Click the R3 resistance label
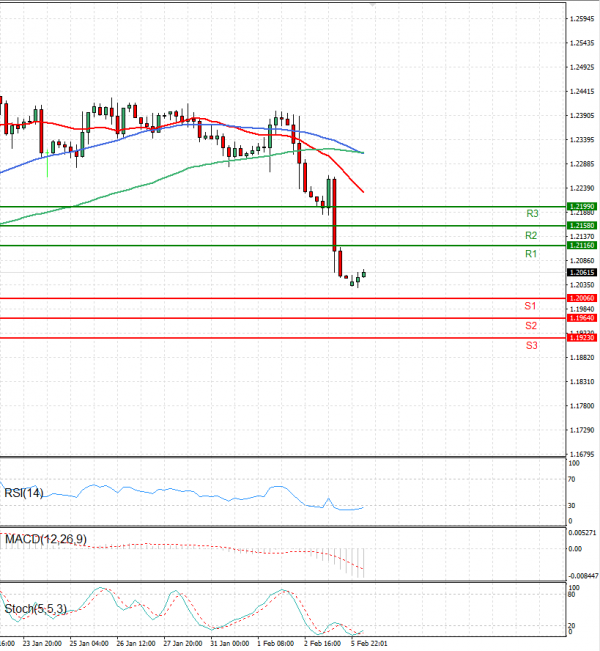600x651 pixels. [532, 213]
